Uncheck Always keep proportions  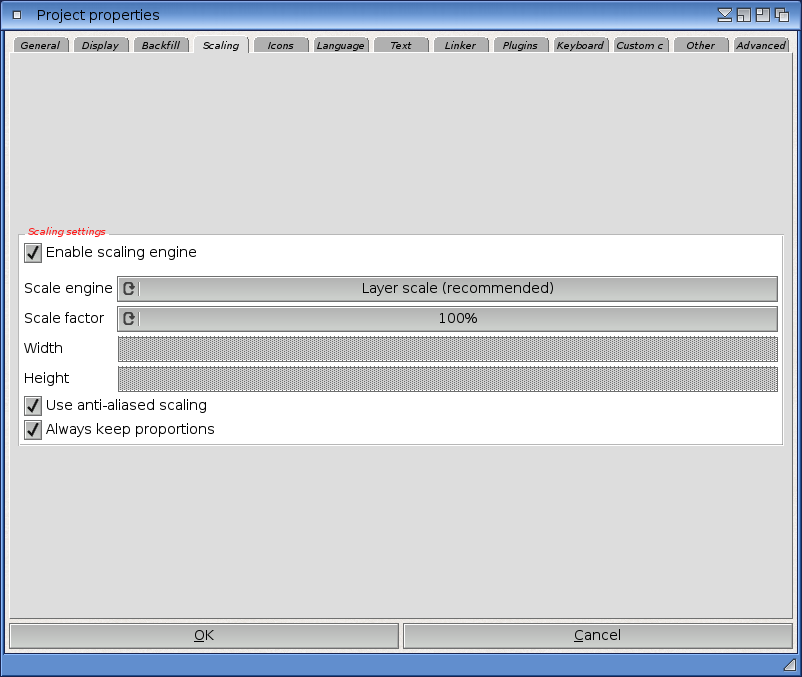33,430
